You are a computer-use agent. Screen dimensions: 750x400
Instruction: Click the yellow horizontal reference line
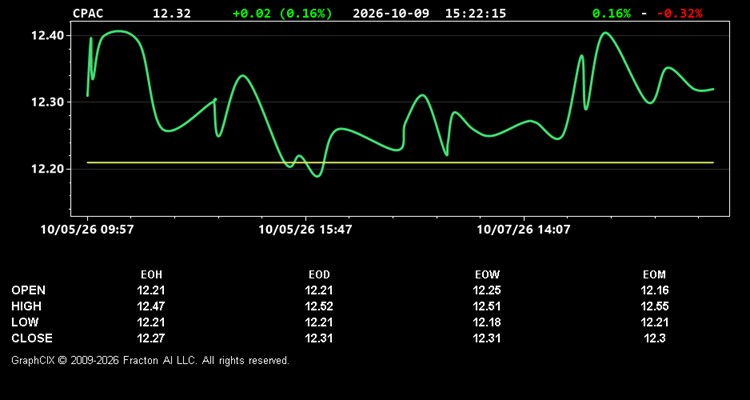[400, 163]
